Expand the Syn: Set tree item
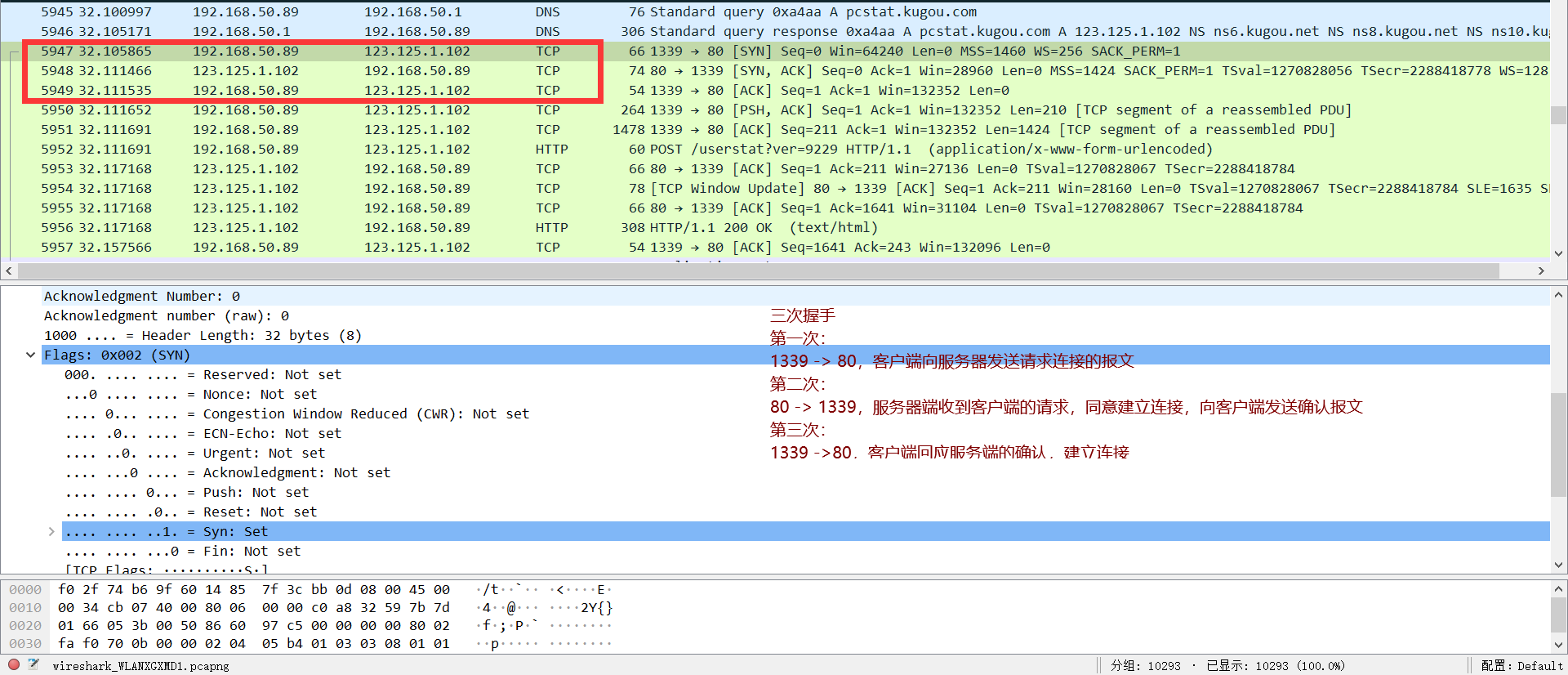1568x675 pixels. pyautogui.click(x=51, y=531)
